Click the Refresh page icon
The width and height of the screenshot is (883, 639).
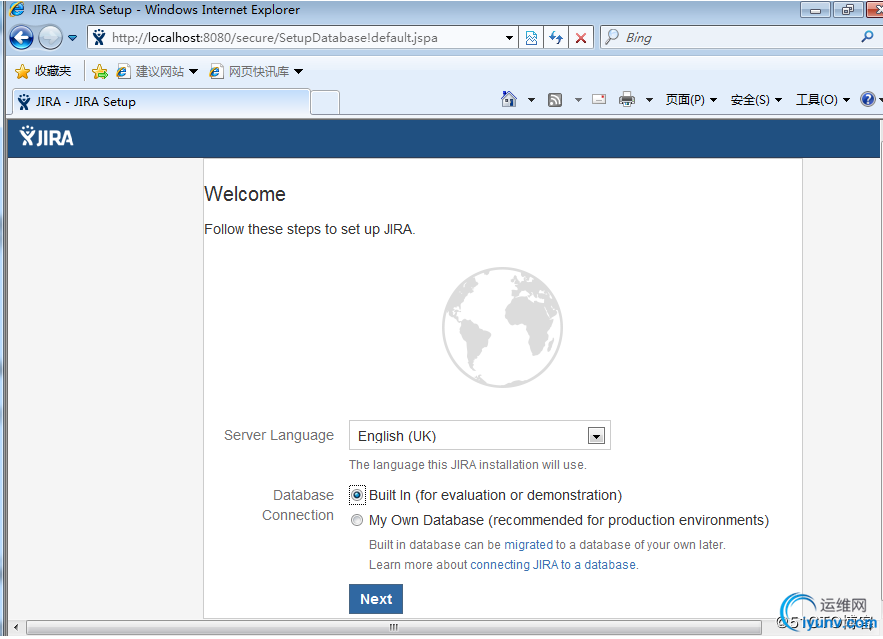click(556, 38)
